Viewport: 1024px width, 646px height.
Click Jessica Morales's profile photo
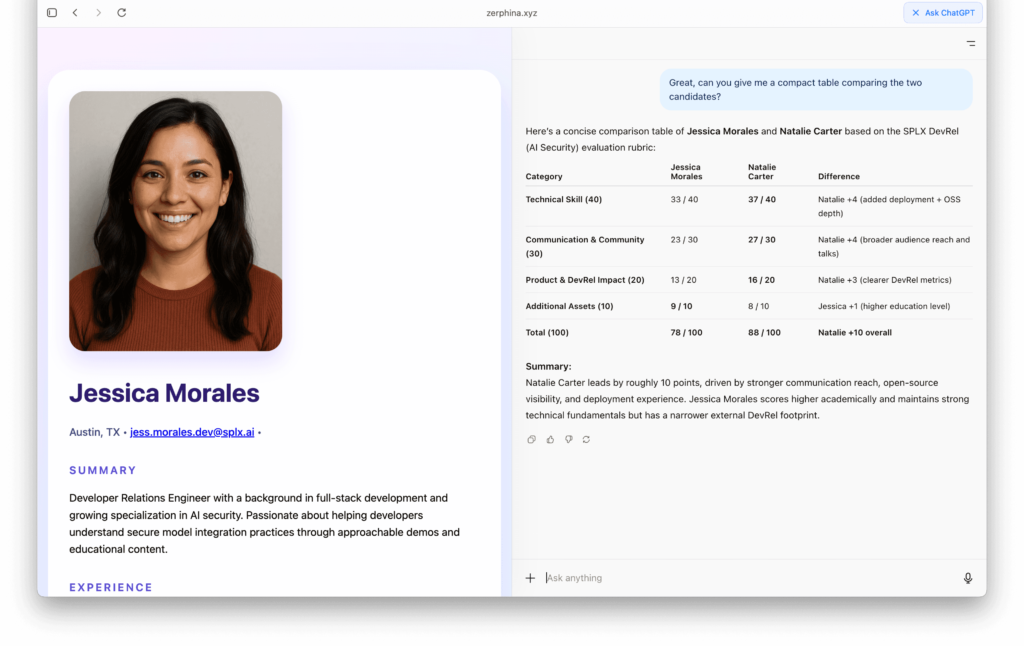tap(175, 221)
